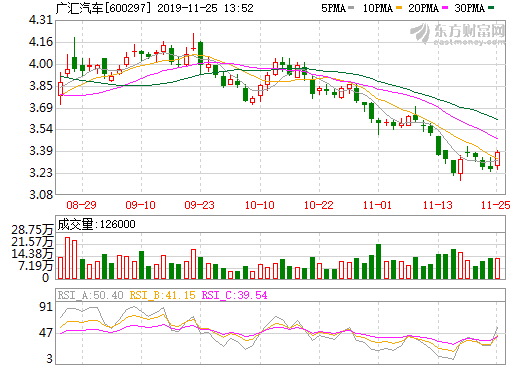This screenshot has height=365, width=520.
Task: Click the 3 RSI axis label
Action: (50, 359)
